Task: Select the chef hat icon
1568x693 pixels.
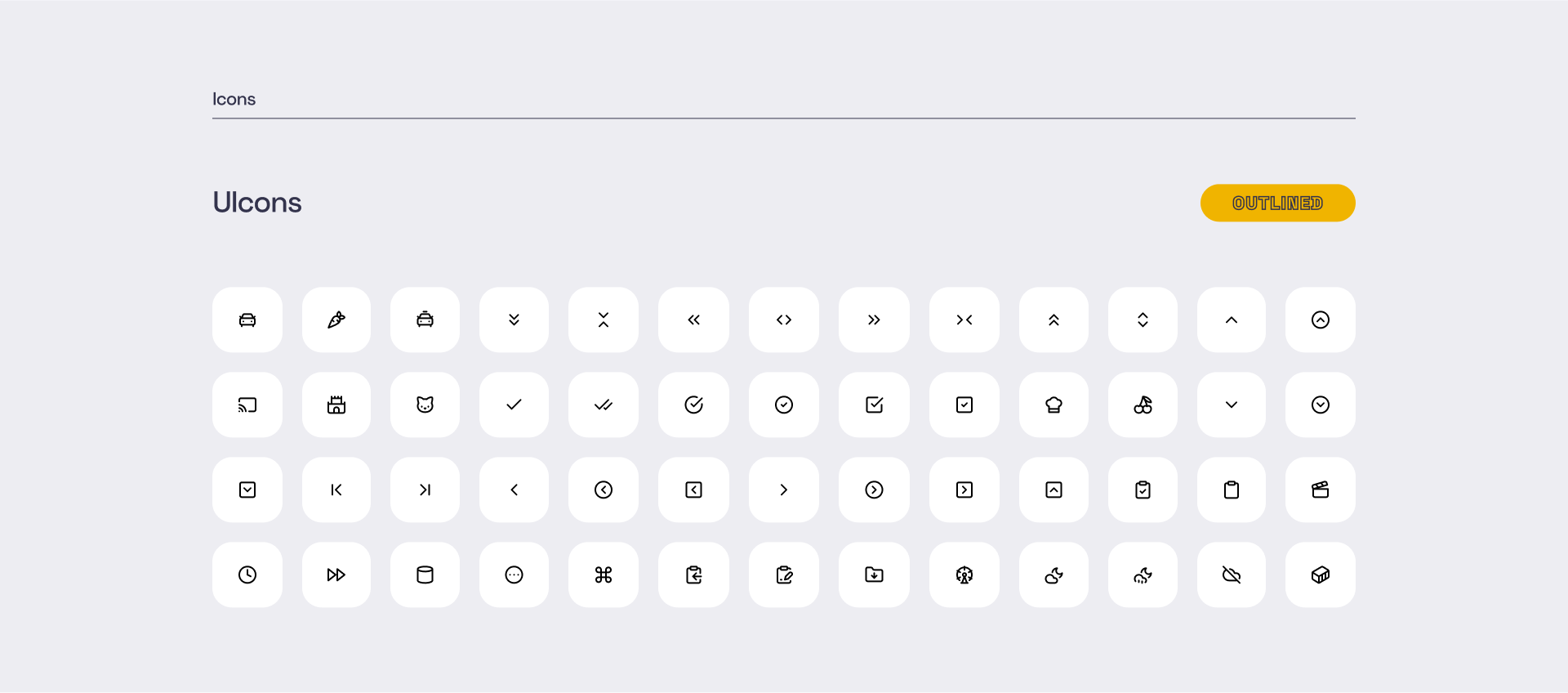Action: tap(1053, 405)
